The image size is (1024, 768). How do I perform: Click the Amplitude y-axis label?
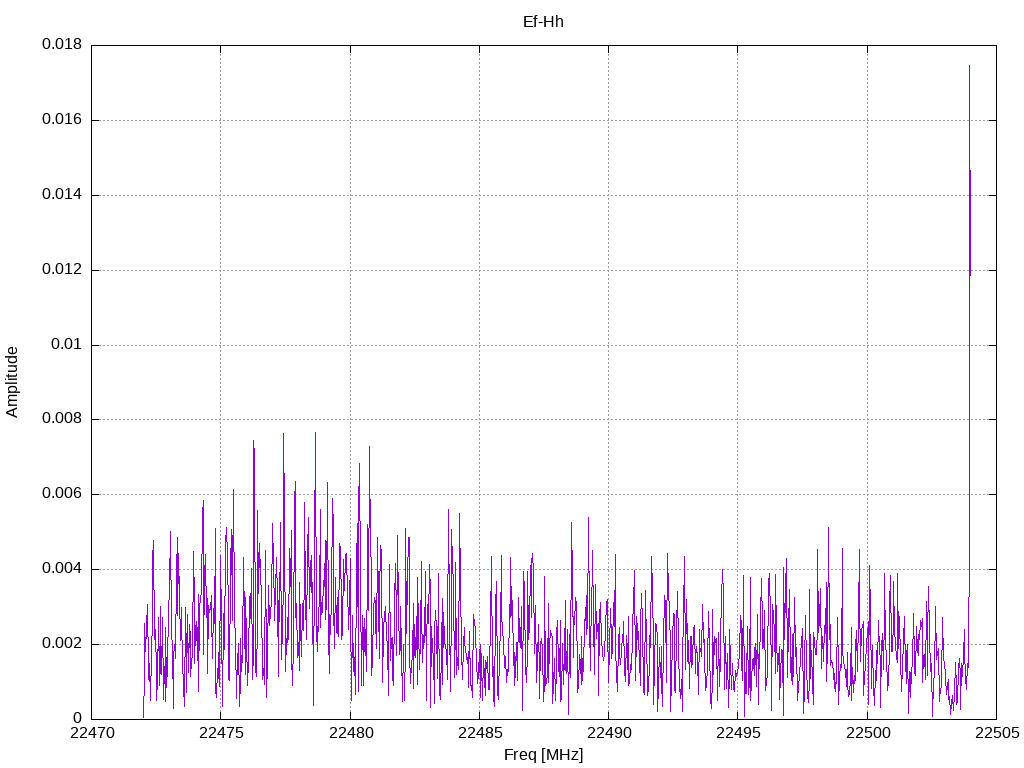(12, 382)
